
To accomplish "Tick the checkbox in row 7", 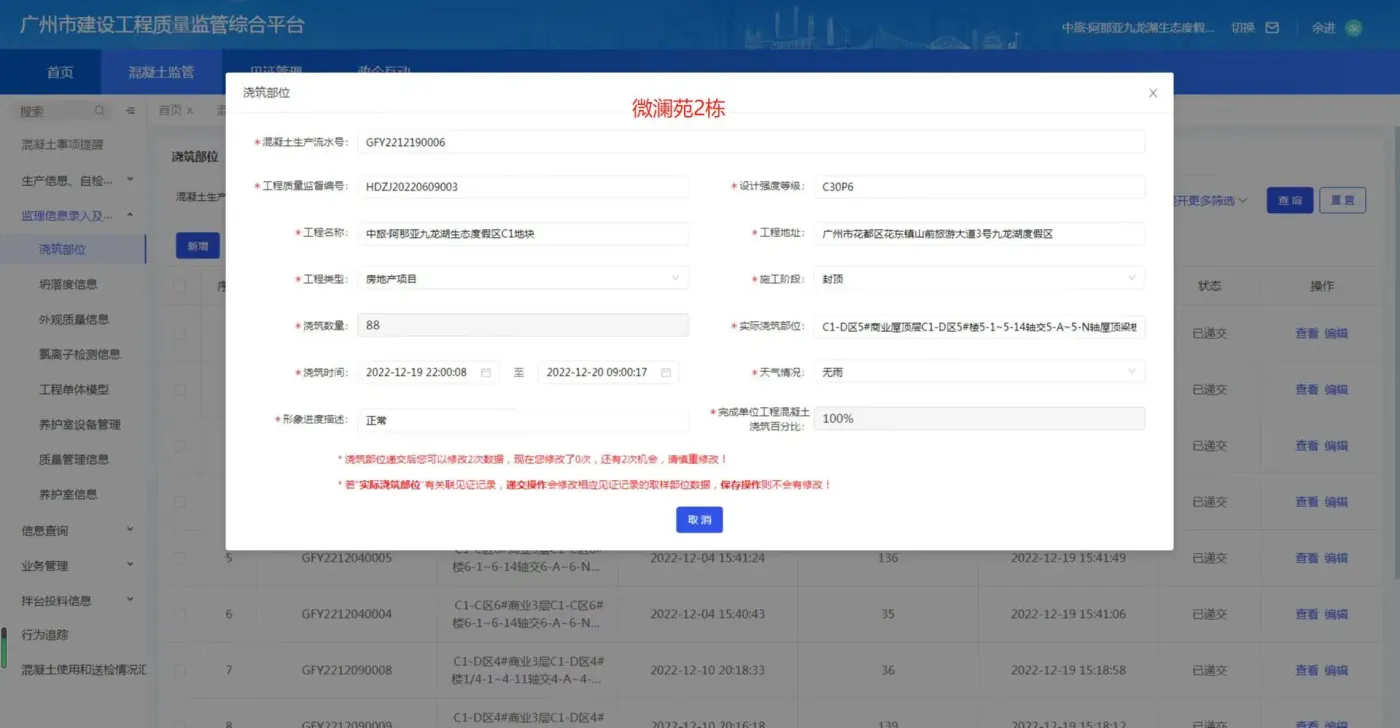I will (180, 670).
